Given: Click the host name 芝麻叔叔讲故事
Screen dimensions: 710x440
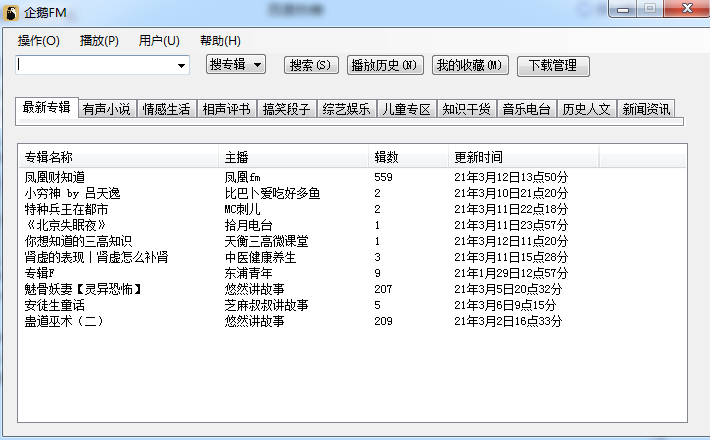Looking at the screenshot, I should pos(267,305).
